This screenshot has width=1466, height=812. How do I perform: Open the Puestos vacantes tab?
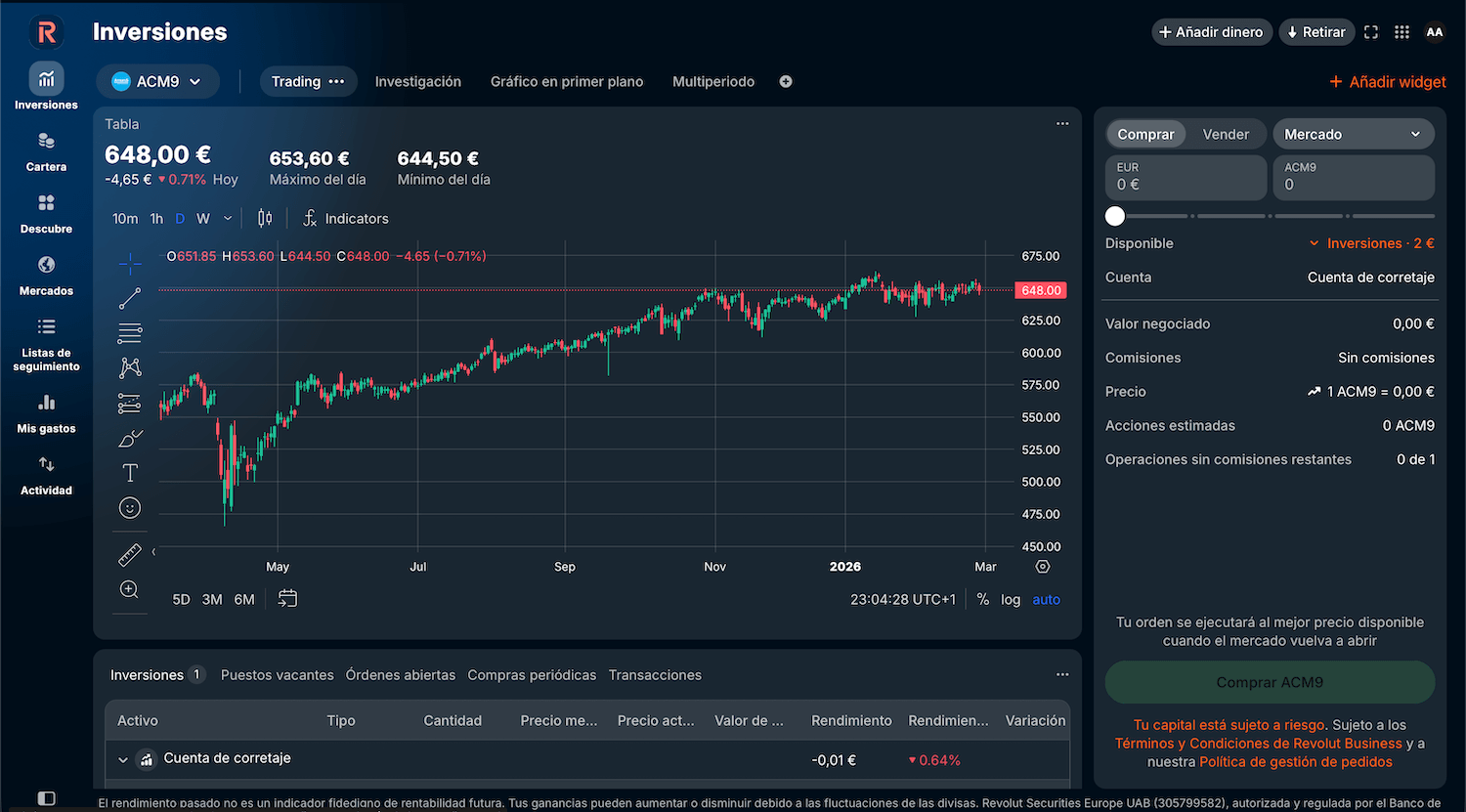coord(278,675)
